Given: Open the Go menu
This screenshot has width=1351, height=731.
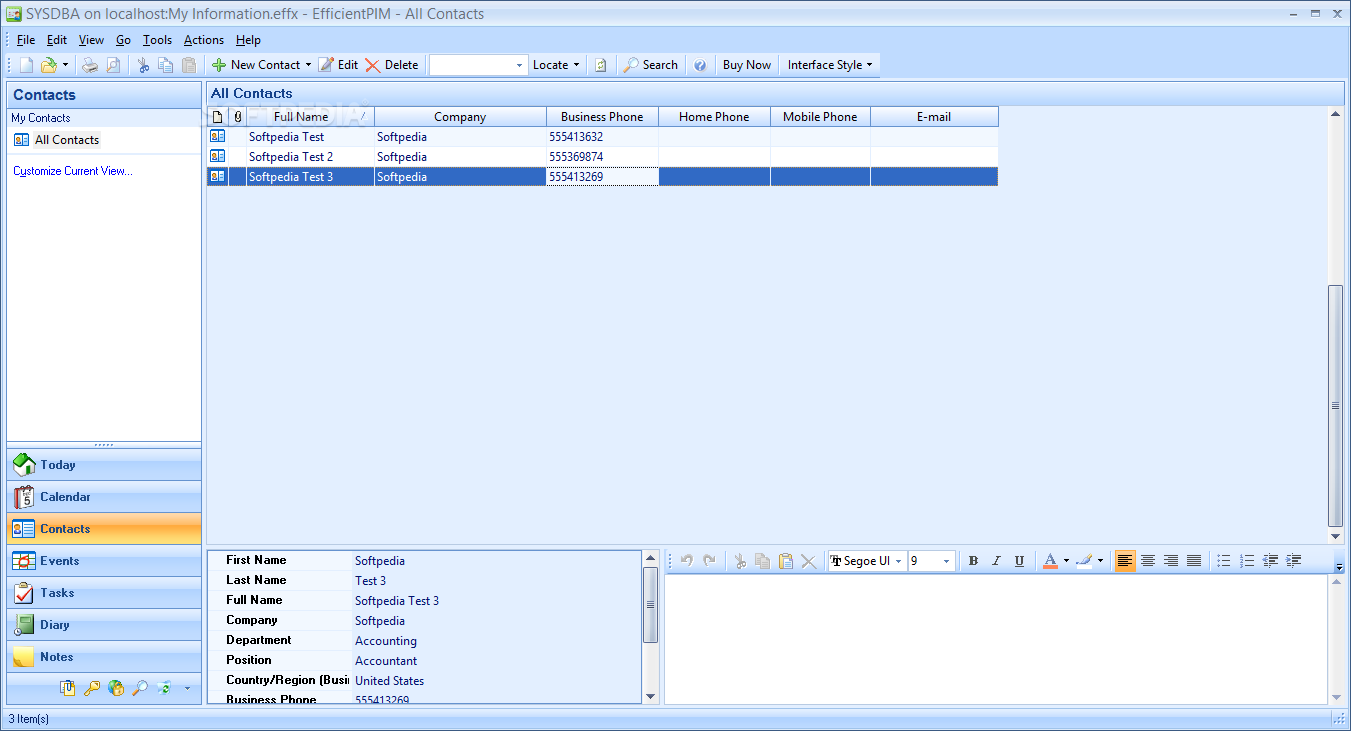Looking at the screenshot, I should [123, 40].
